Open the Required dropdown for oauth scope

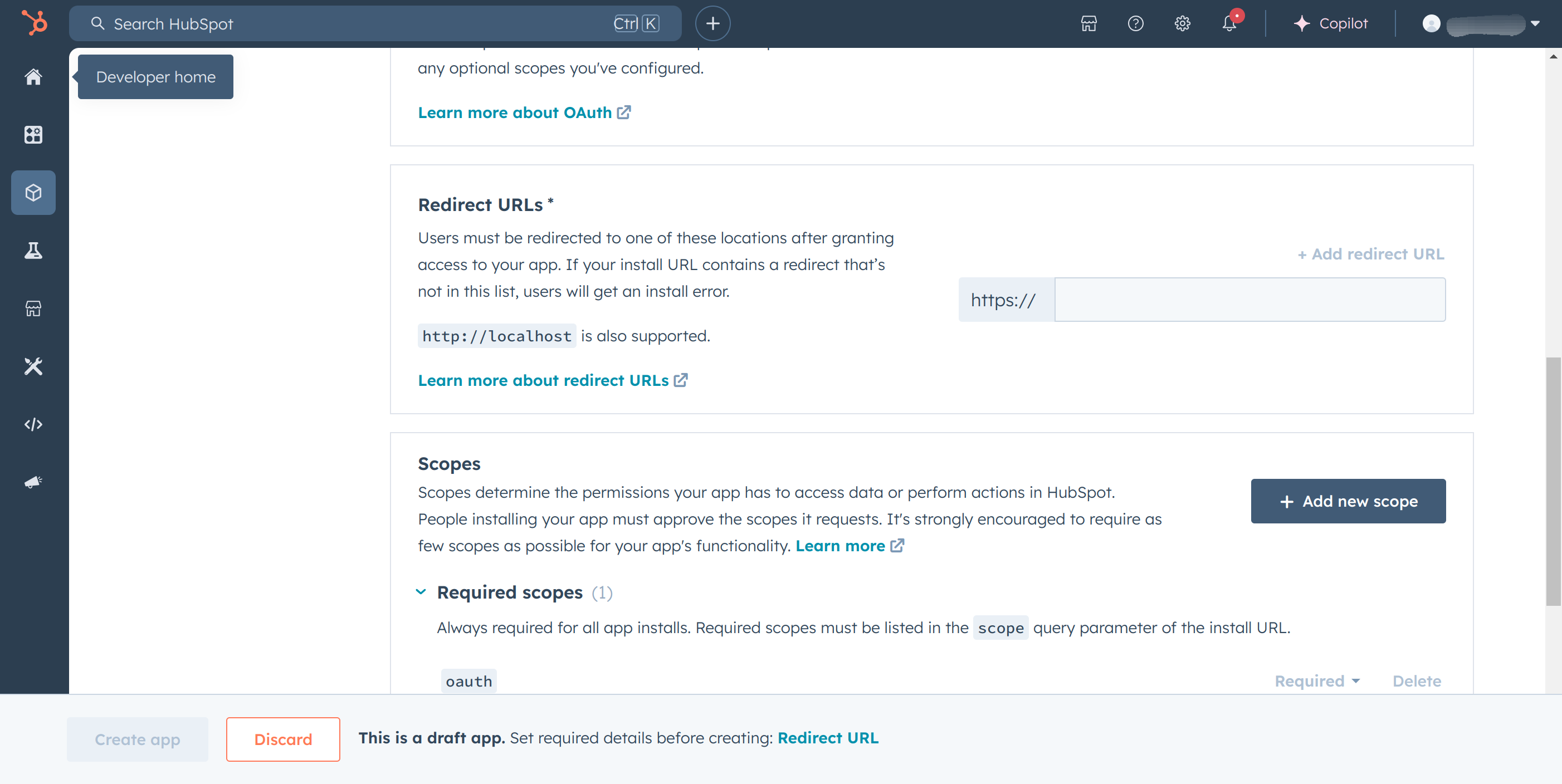coord(1317,681)
